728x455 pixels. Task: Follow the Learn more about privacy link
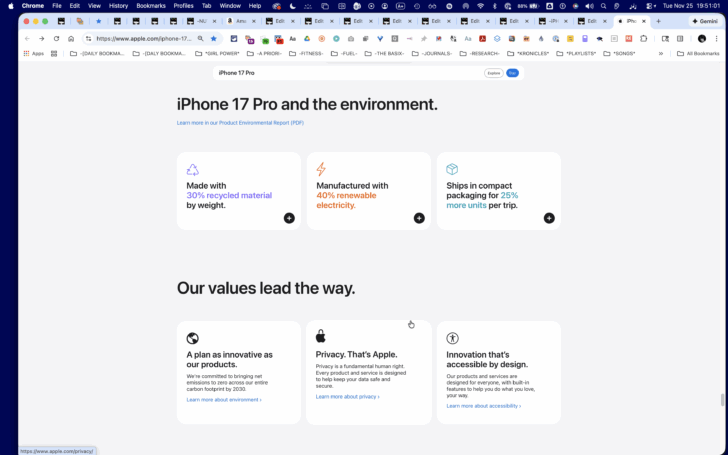(x=347, y=396)
